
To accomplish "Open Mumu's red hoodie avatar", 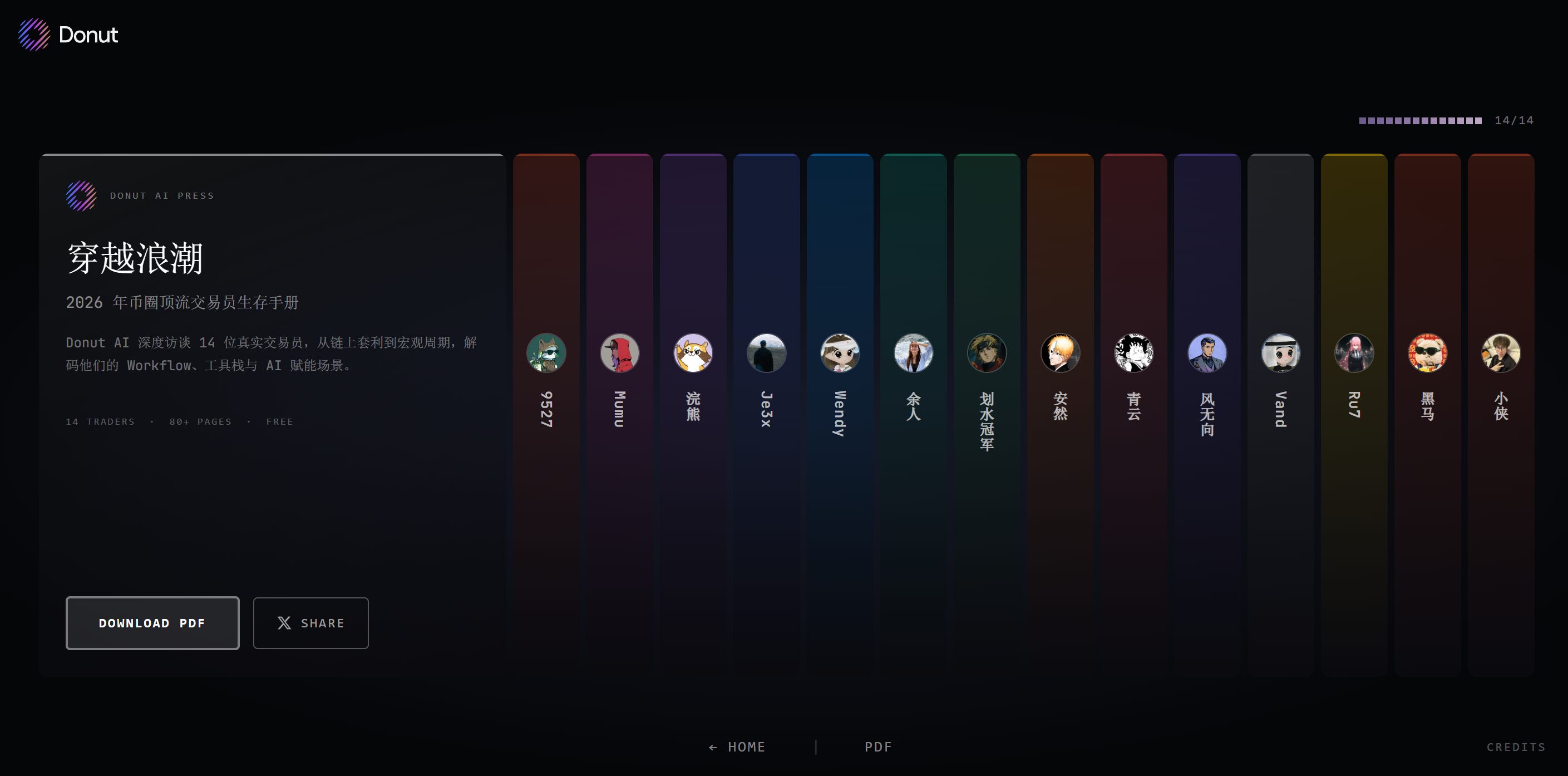I will (x=619, y=353).
